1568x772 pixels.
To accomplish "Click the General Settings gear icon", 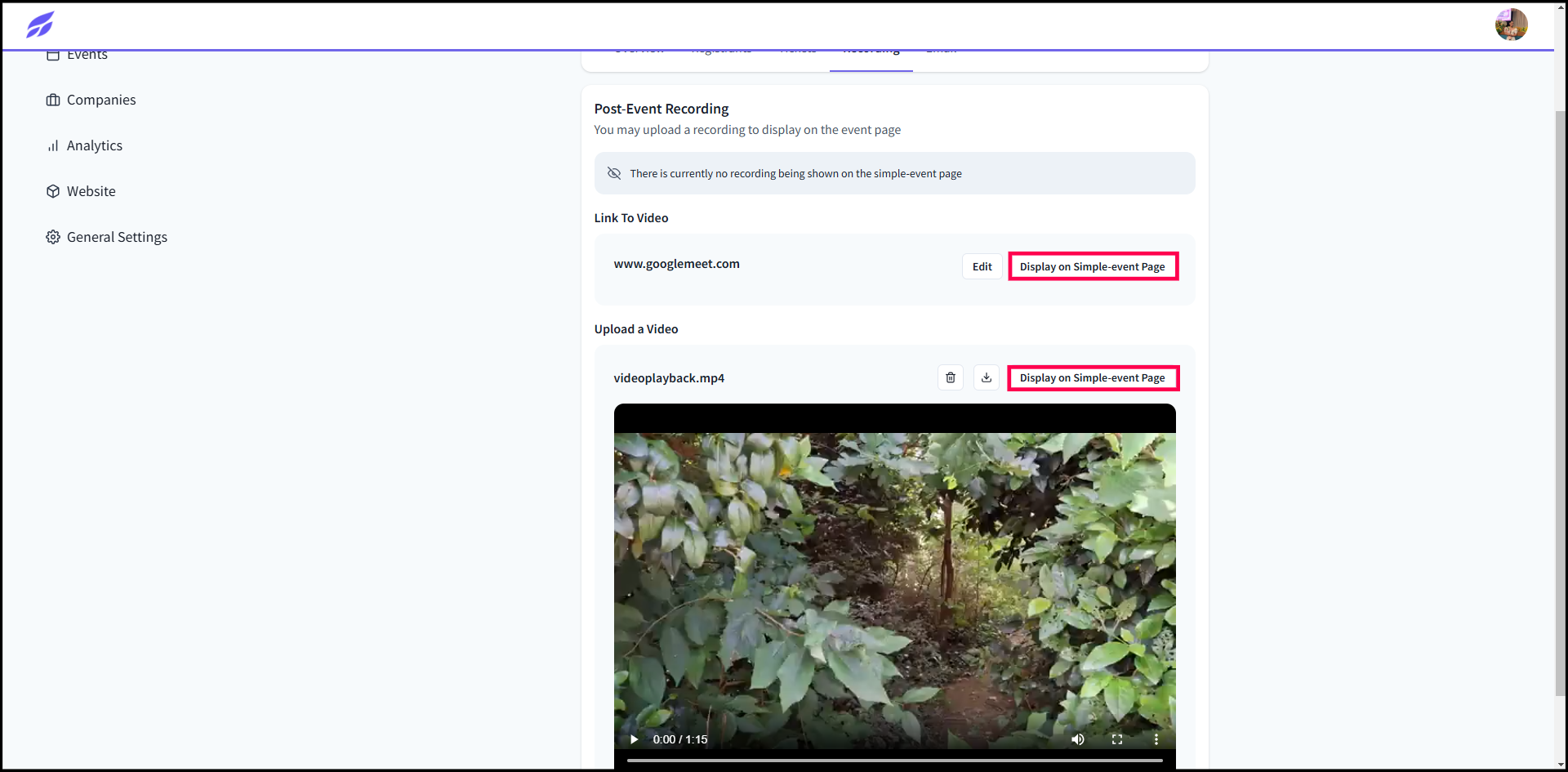I will 53,237.
